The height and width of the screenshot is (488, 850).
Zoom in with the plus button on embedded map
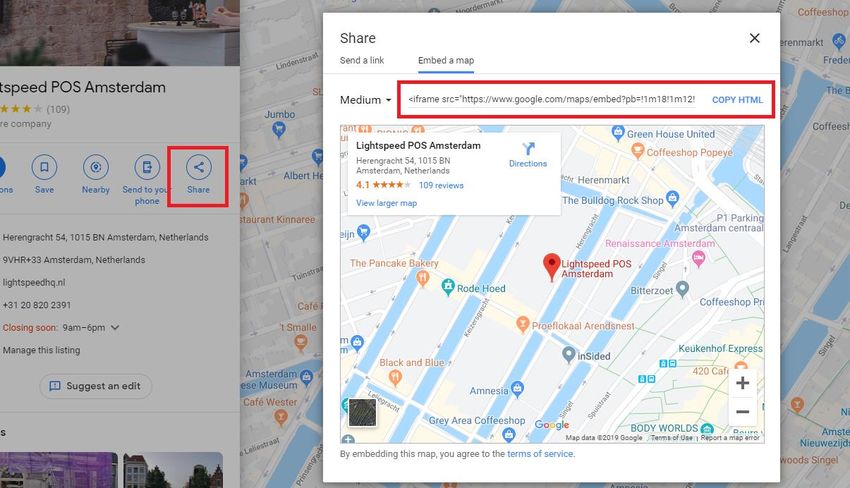(742, 383)
